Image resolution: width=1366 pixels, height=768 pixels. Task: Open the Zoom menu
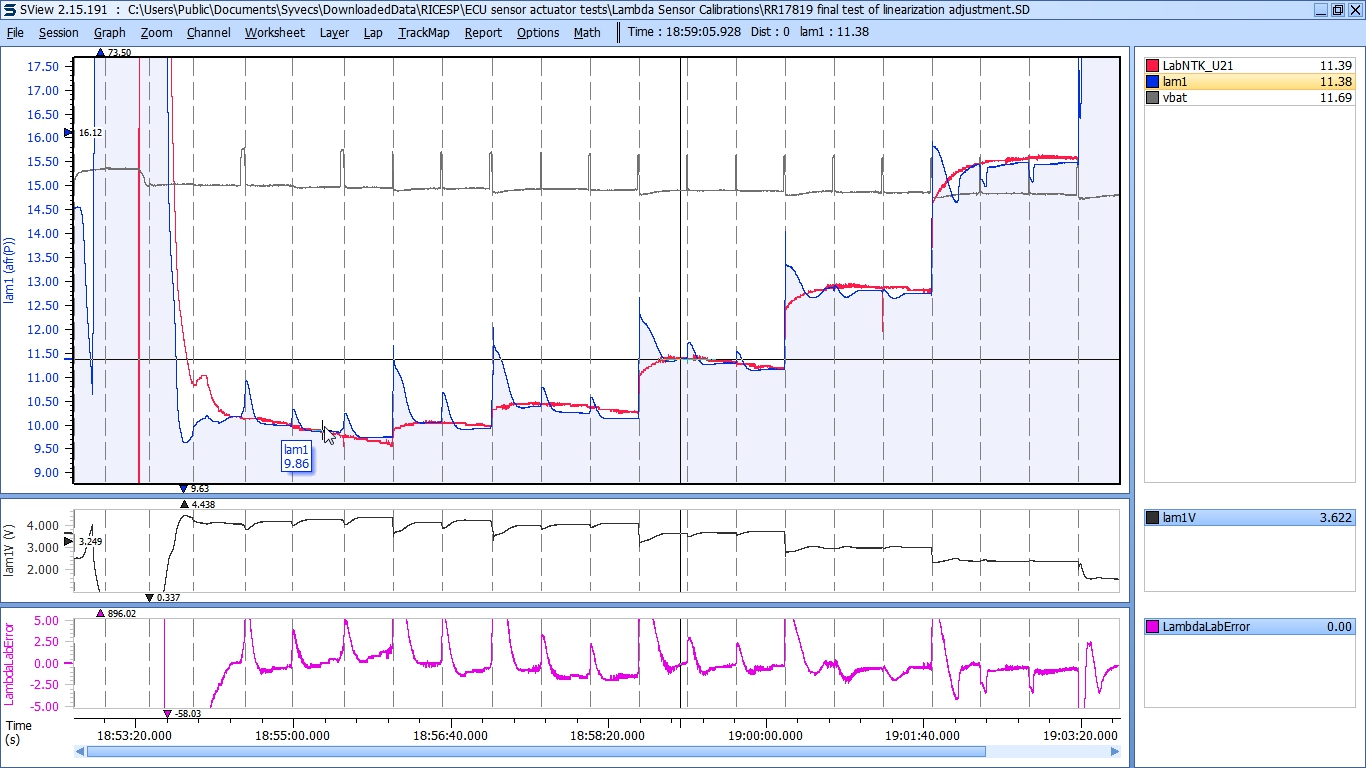(156, 32)
